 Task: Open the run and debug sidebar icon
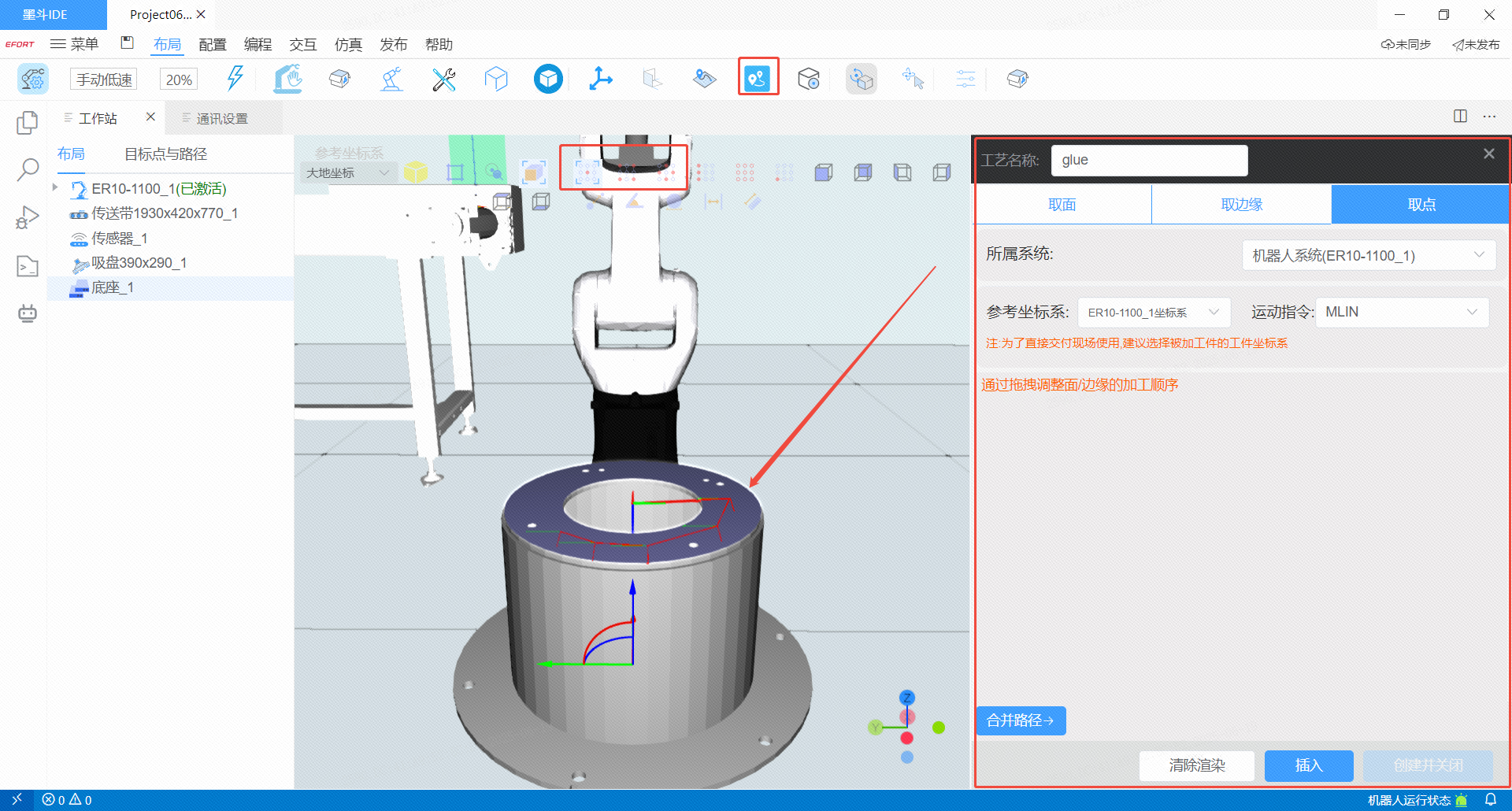(28, 217)
